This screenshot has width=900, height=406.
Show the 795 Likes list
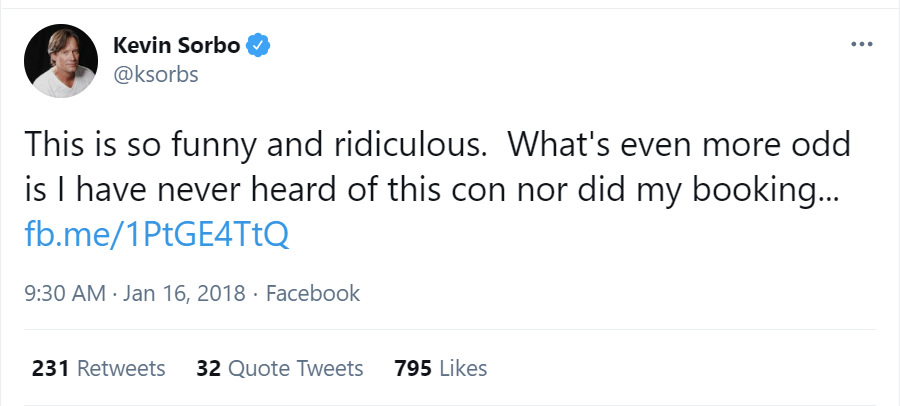click(440, 368)
